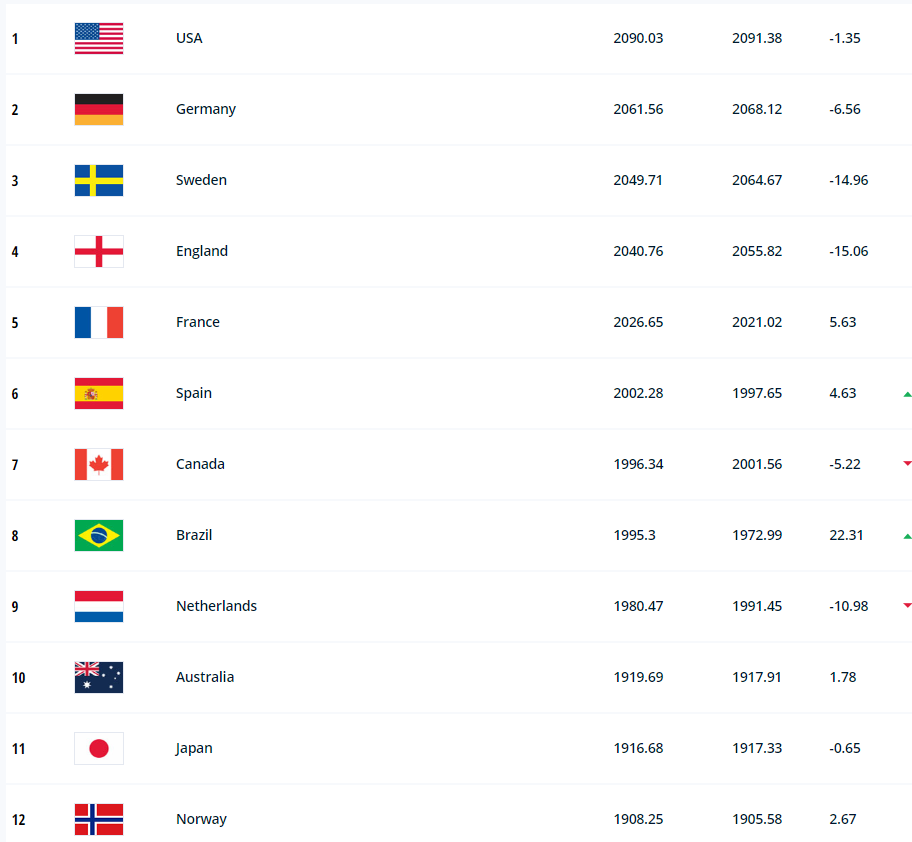Click the Australia flag icon

[99, 677]
